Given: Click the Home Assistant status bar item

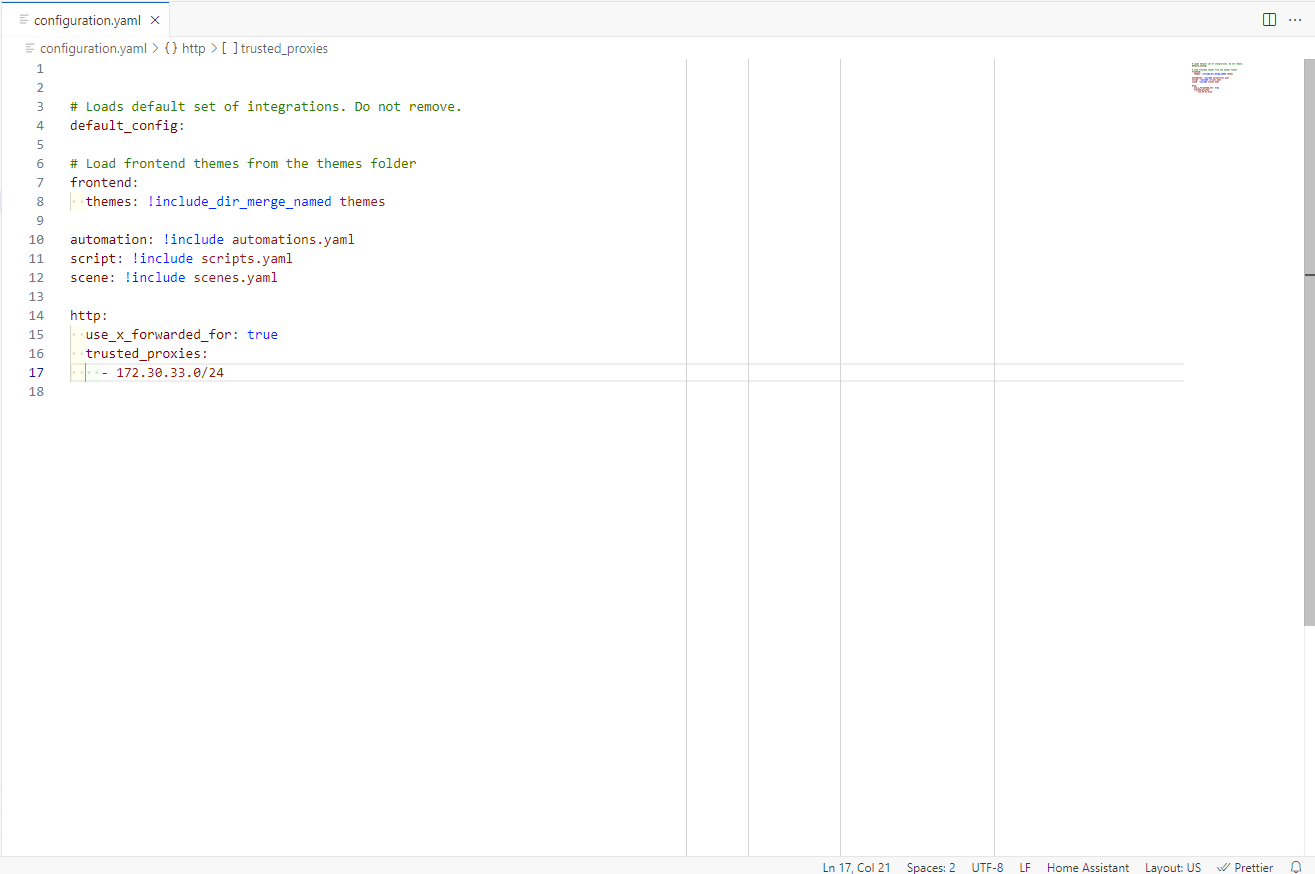Looking at the screenshot, I should coord(1088,867).
